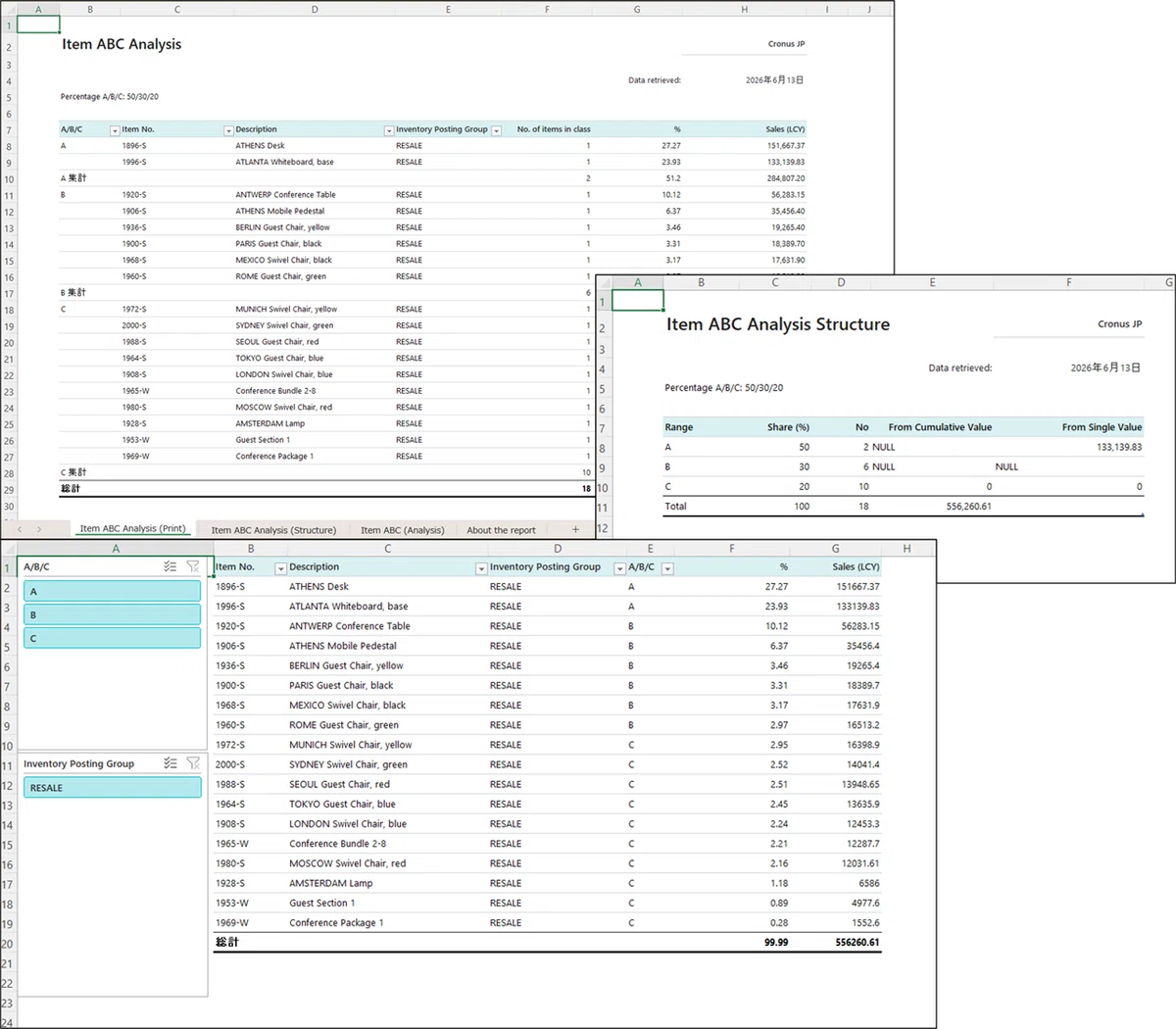This screenshot has height=1029, width=1176.
Task: Clear the filter on the A/B/C slicer
Action: [x=193, y=566]
